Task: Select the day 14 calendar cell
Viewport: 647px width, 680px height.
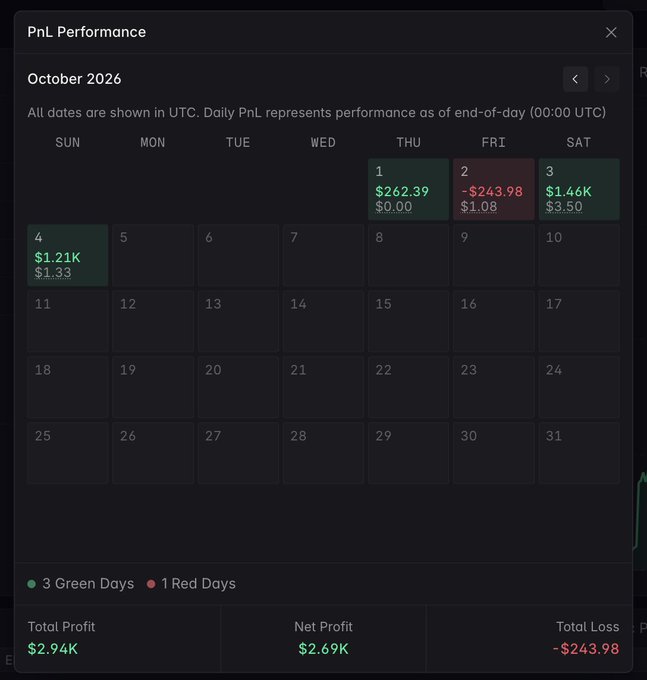Action: tap(323, 321)
